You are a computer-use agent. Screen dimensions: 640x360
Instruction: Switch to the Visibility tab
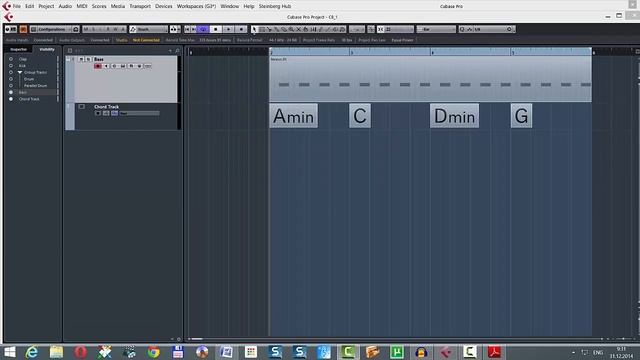pos(47,49)
